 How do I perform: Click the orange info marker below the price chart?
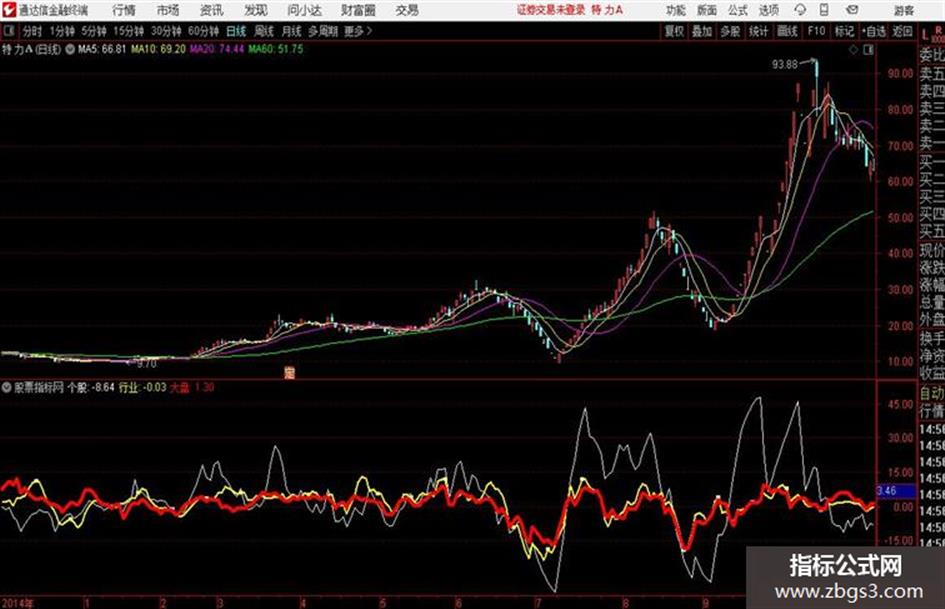point(290,373)
